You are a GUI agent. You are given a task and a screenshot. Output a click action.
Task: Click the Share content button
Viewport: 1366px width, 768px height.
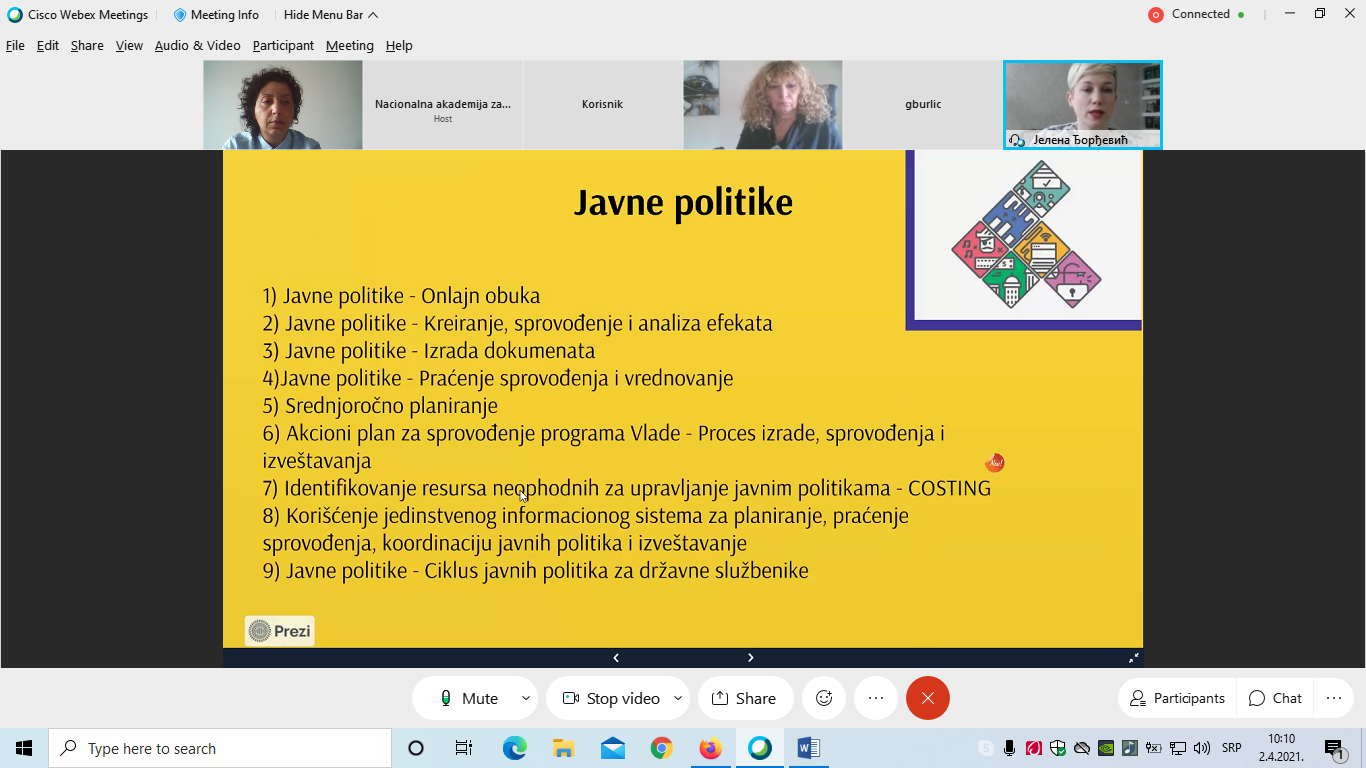(743, 698)
